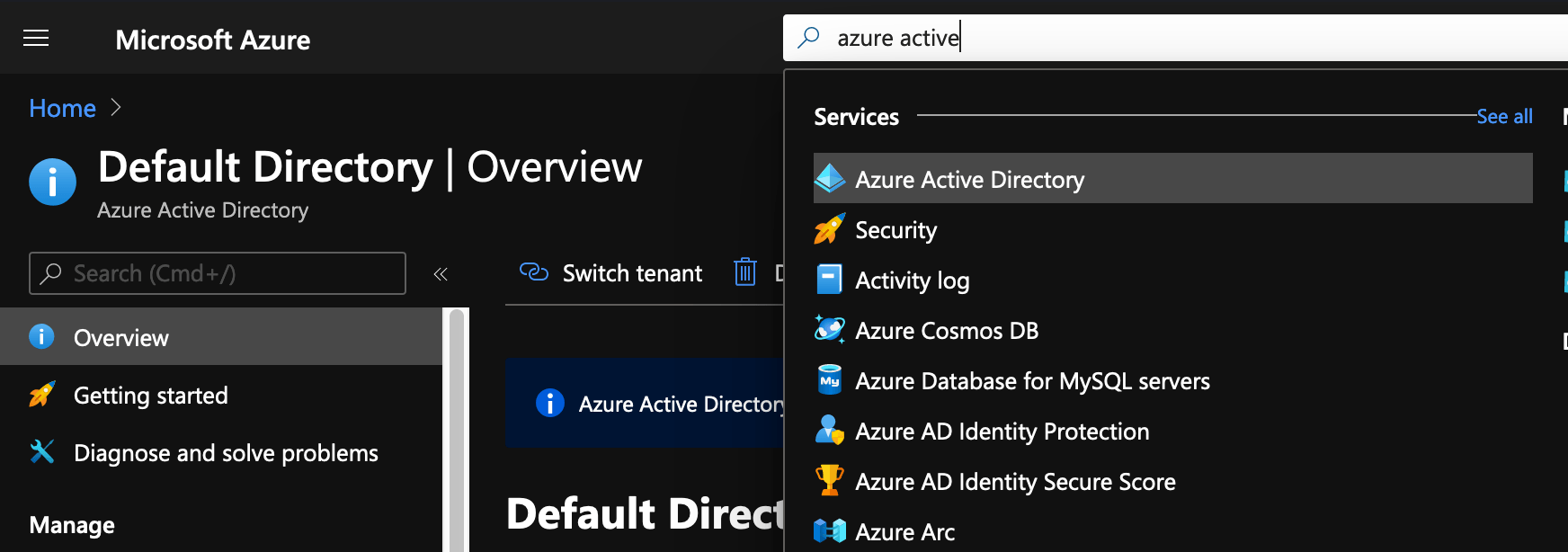
Task: Click the Azure Active Directory banner text
Action: click(682, 405)
